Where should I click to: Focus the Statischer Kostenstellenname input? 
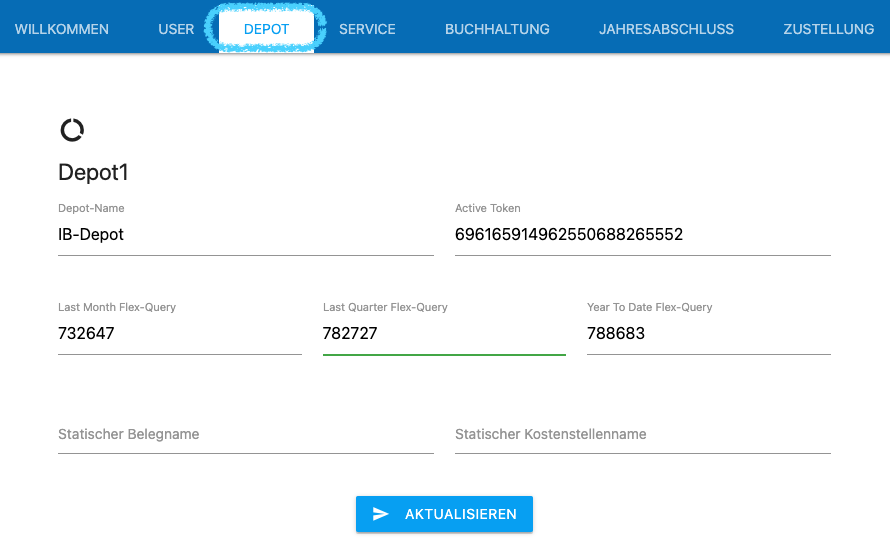[643, 434]
